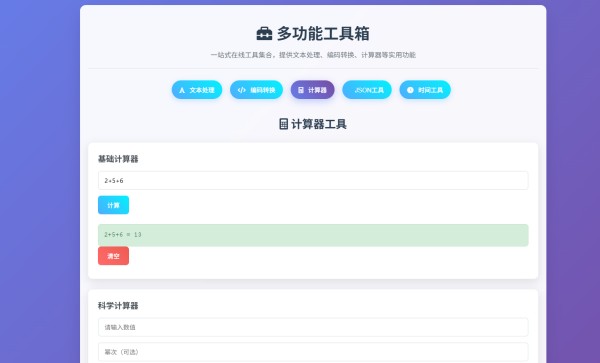Click the 计算器工具 heading text
The height and width of the screenshot is (363, 600).
pyautogui.click(x=319, y=124)
